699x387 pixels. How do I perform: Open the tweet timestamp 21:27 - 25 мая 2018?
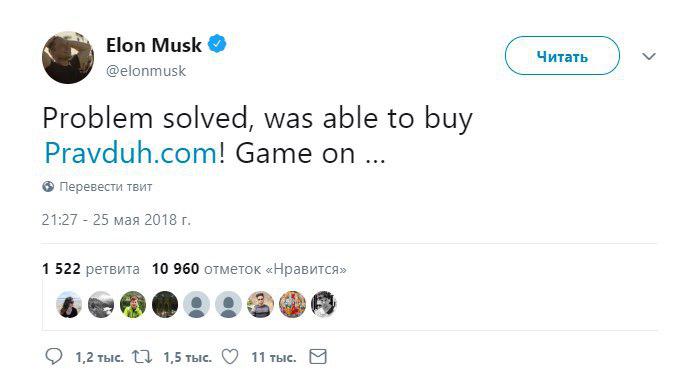(x=116, y=220)
